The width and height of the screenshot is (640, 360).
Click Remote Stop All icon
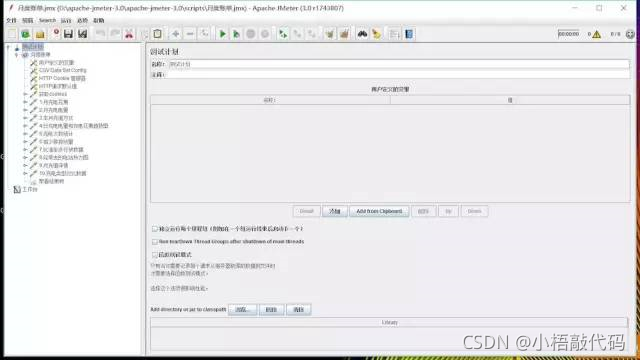(x=297, y=34)
